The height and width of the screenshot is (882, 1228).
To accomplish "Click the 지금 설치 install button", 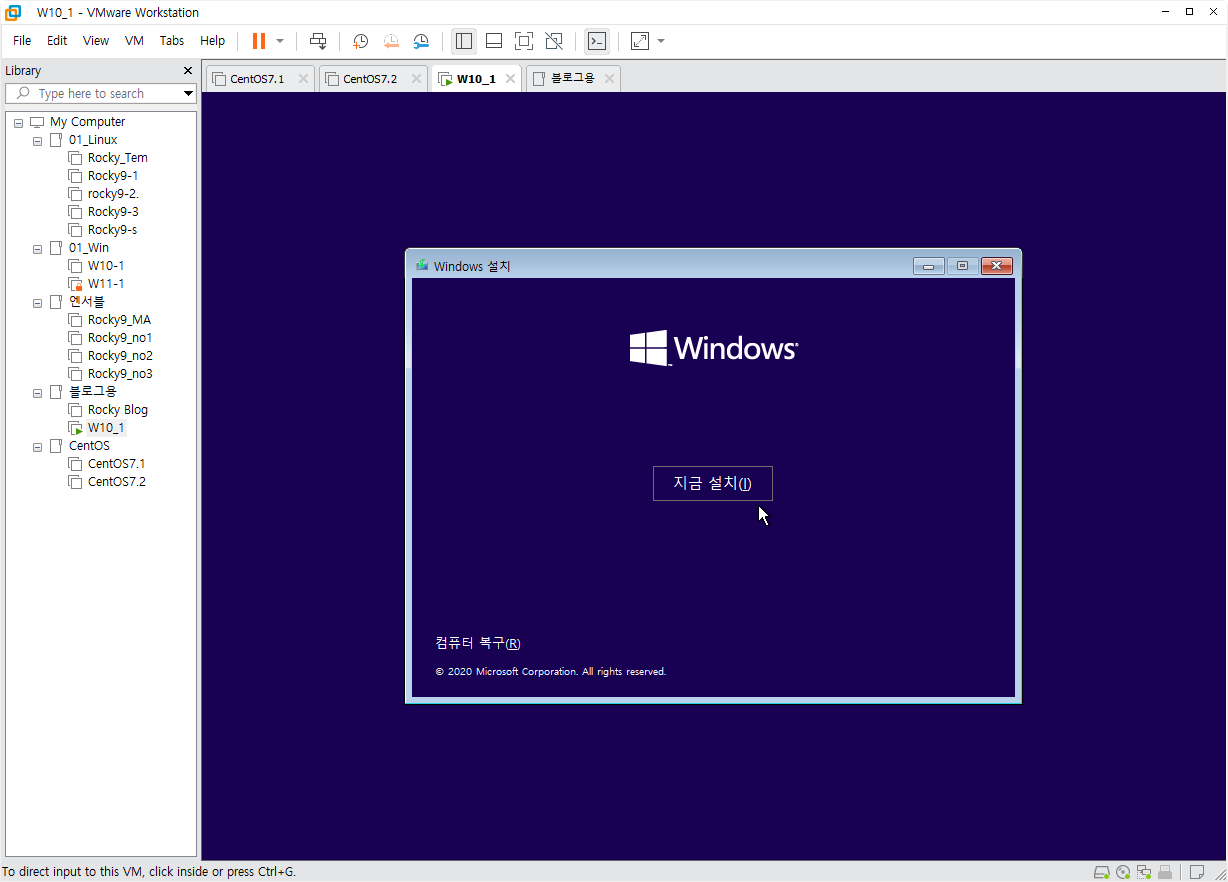I will click(x=713, y=483).
